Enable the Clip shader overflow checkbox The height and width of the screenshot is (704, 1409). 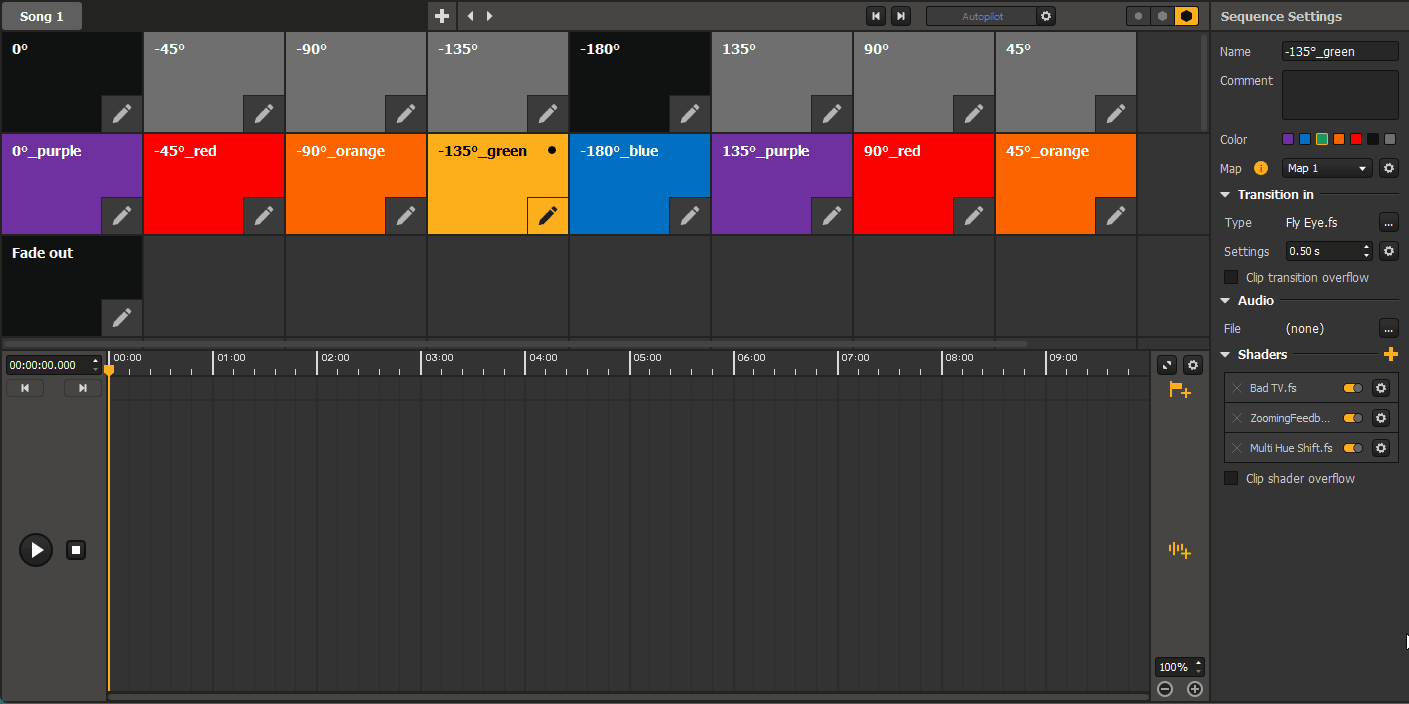click(x=1230, y=478)
